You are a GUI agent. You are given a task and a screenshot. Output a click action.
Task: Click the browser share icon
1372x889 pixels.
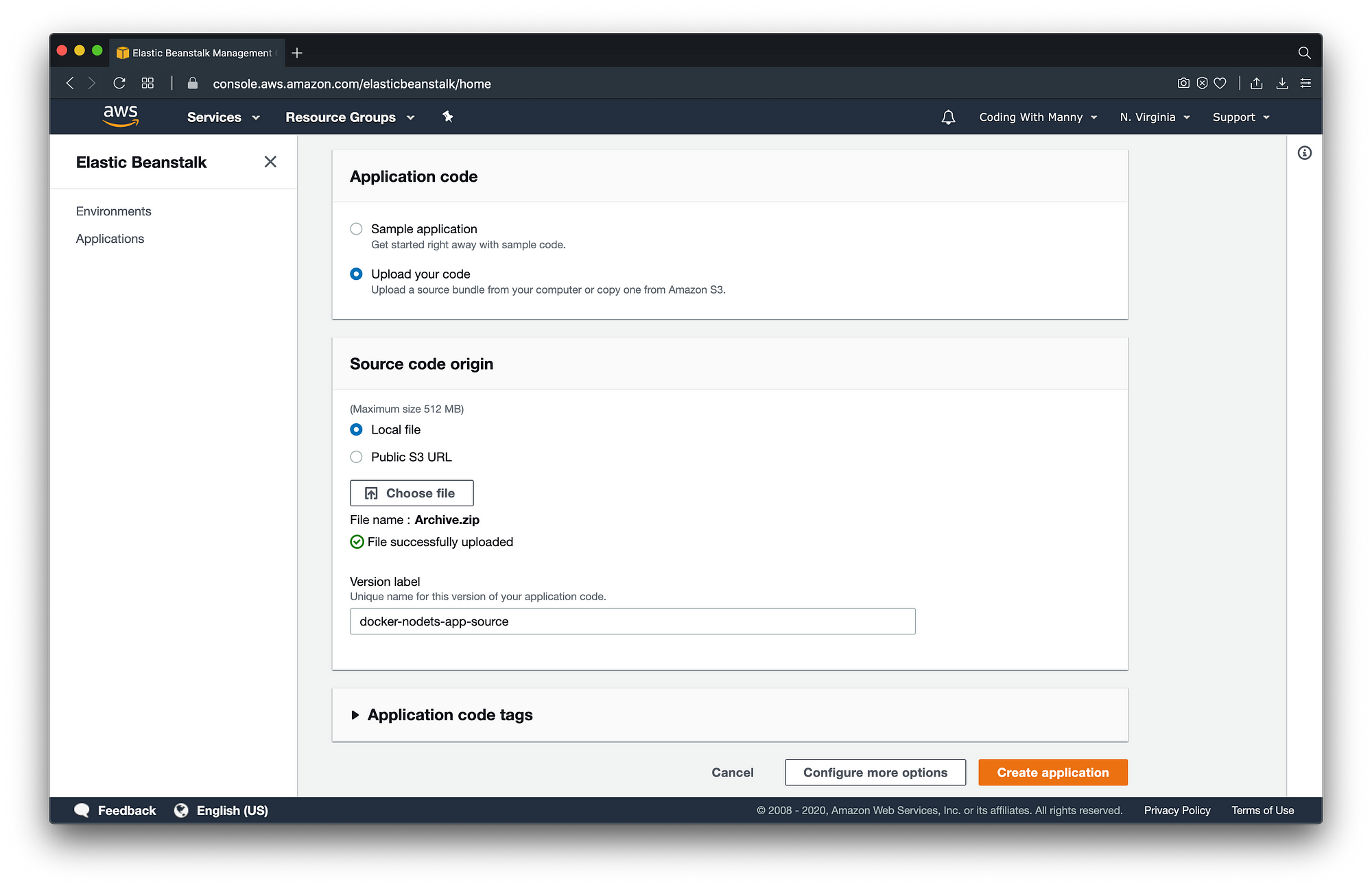(x=1257, y=83)
